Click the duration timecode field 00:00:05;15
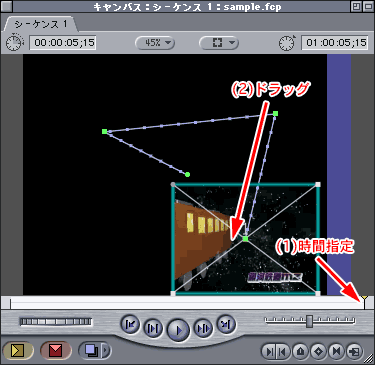This screenshot has width=375, height=365. [63, 43]
